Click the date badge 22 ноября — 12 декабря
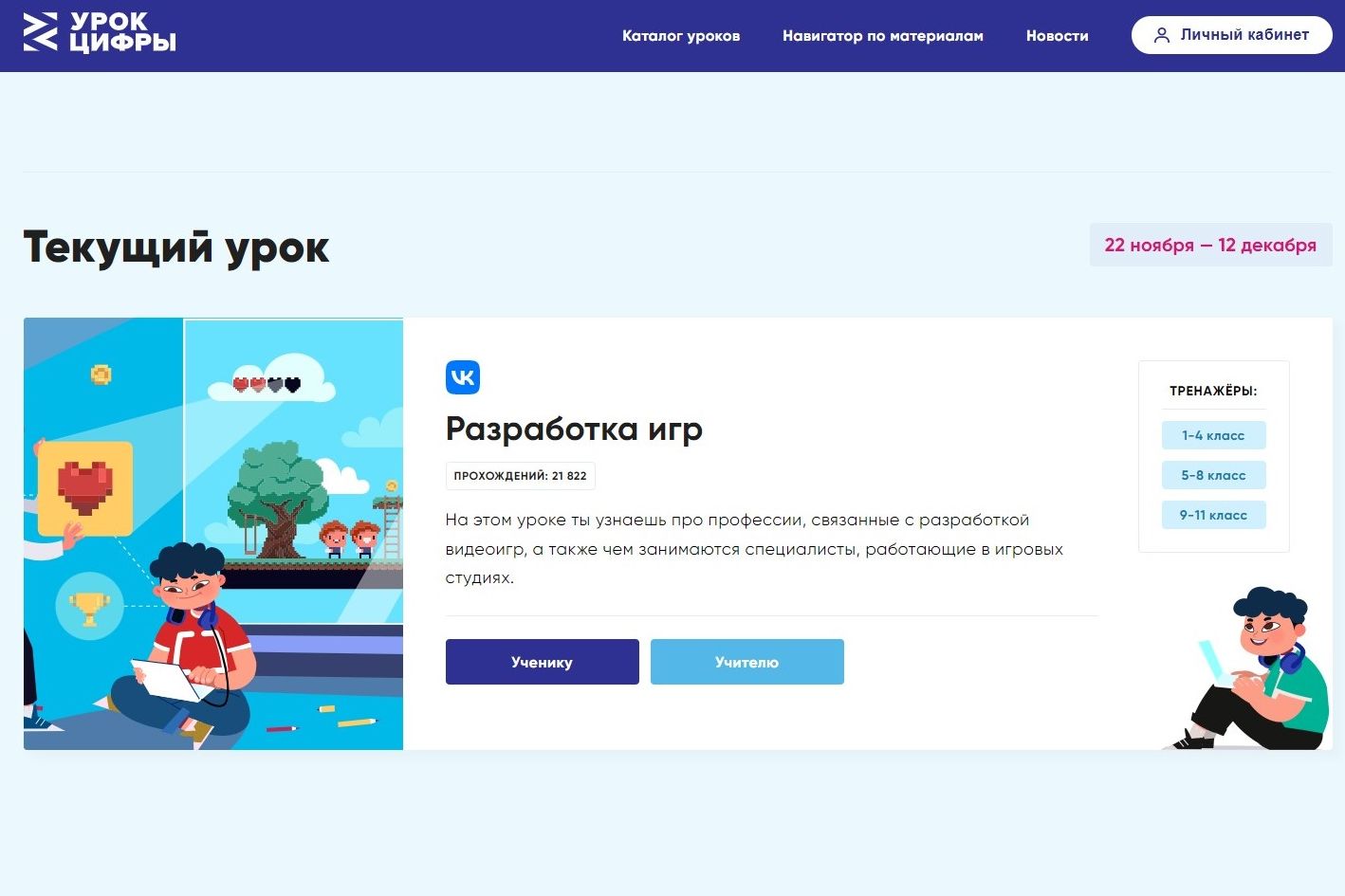This screenshot has width=1345, height=896. tap(1210, 246)
